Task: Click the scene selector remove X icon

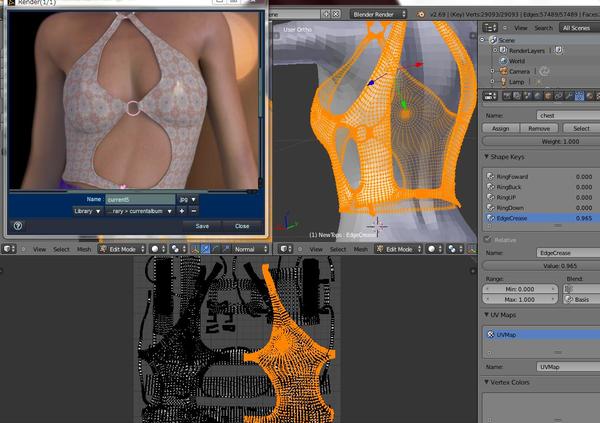Action: [x=336, y=14]
